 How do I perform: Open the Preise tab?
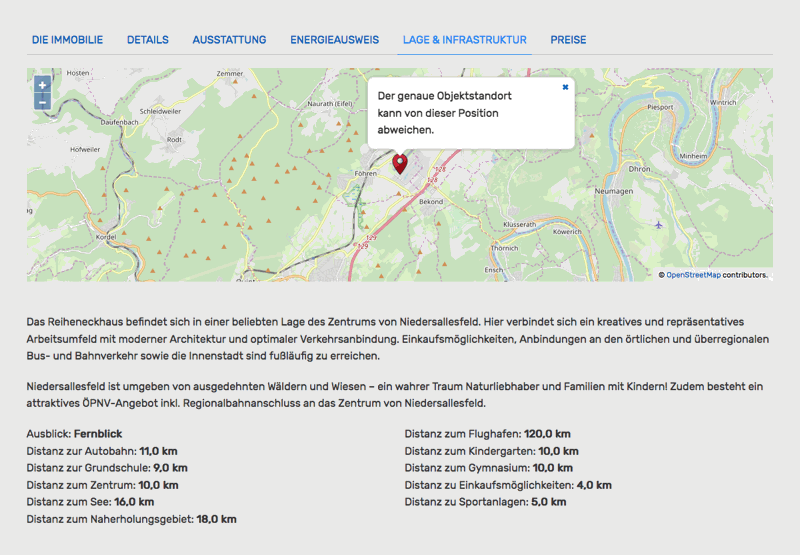click(568, 40)
